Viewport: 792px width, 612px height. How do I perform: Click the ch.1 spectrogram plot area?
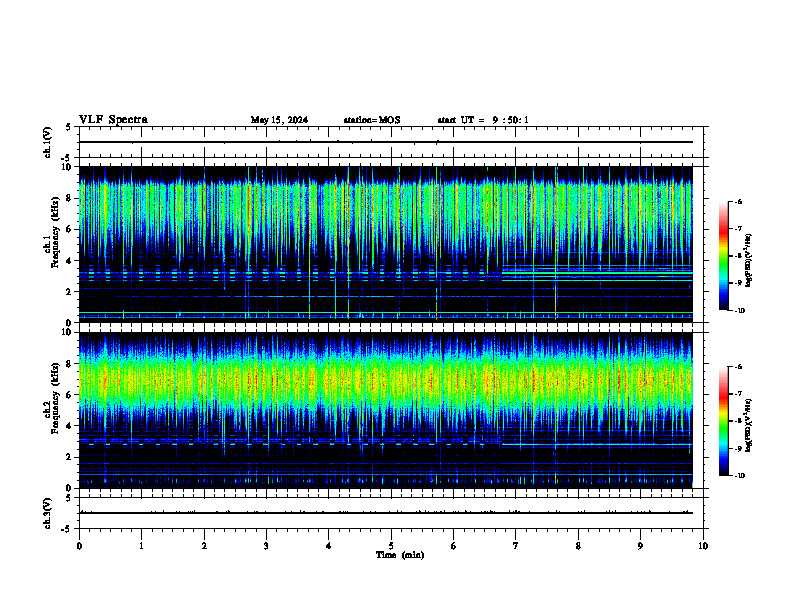386,244
